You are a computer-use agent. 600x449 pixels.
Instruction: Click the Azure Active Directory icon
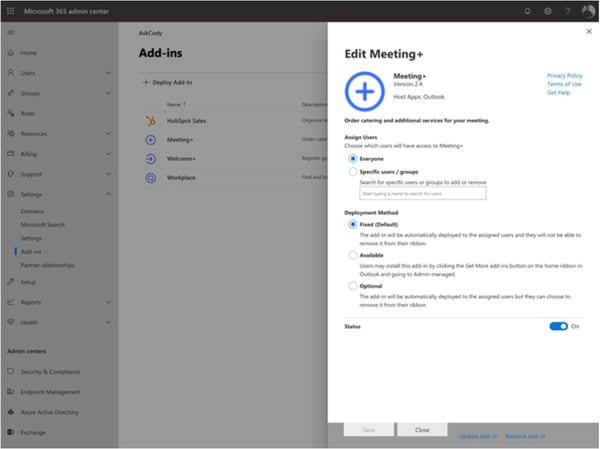(11, 412)
